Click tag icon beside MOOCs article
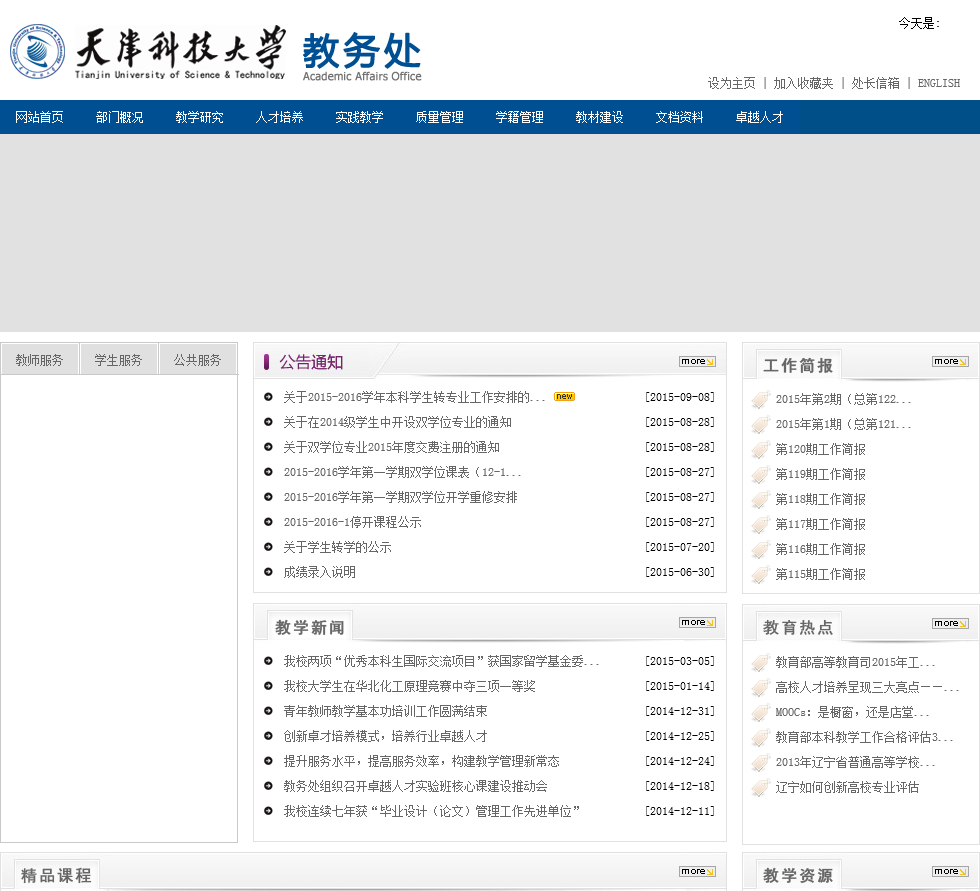The height and width of the screenshot is (891, 980). (x=760, y=713)
